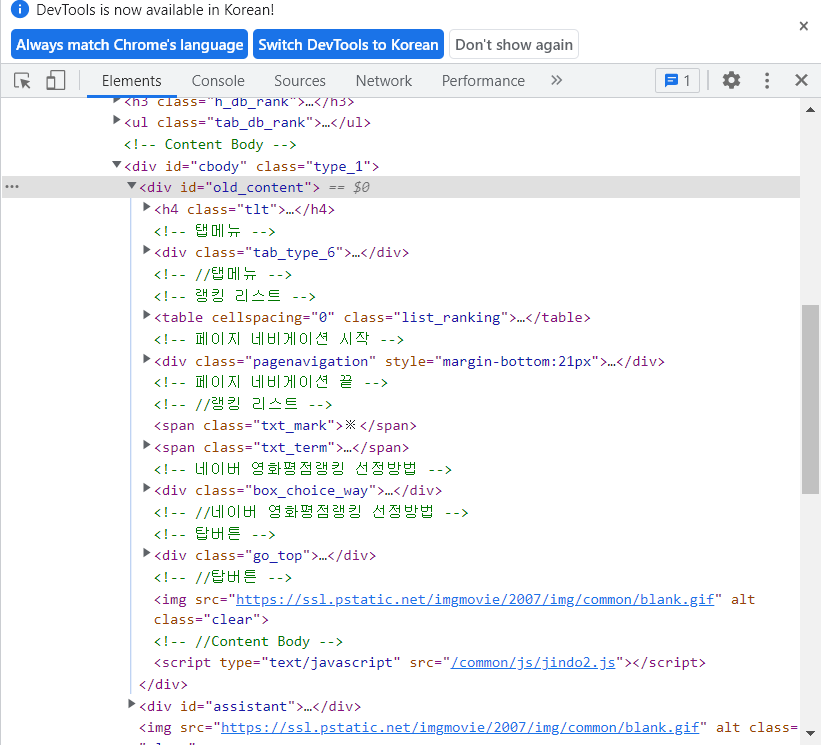Open ellipsis actions beside old_content row
Viewport: 821px width, 745px height.
pos(12,187)
